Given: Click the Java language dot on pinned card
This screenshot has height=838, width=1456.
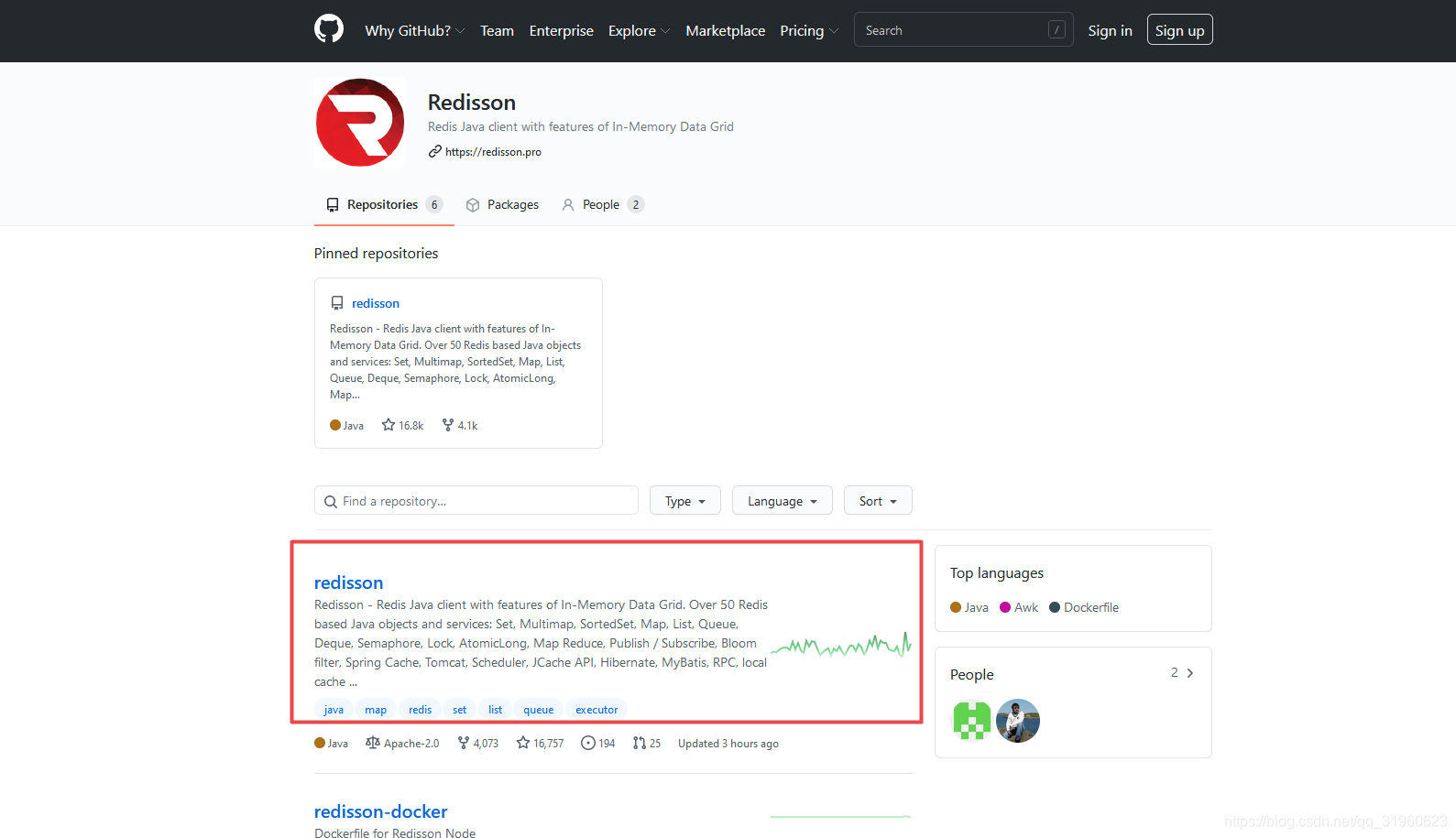Looking at the screenshot, I should coord(335,425).
